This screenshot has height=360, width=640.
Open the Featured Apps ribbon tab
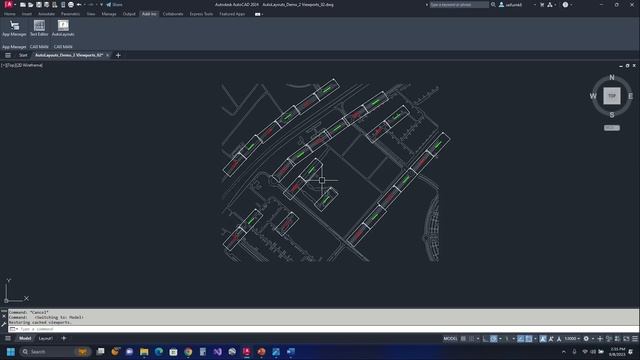coord(232,14)
